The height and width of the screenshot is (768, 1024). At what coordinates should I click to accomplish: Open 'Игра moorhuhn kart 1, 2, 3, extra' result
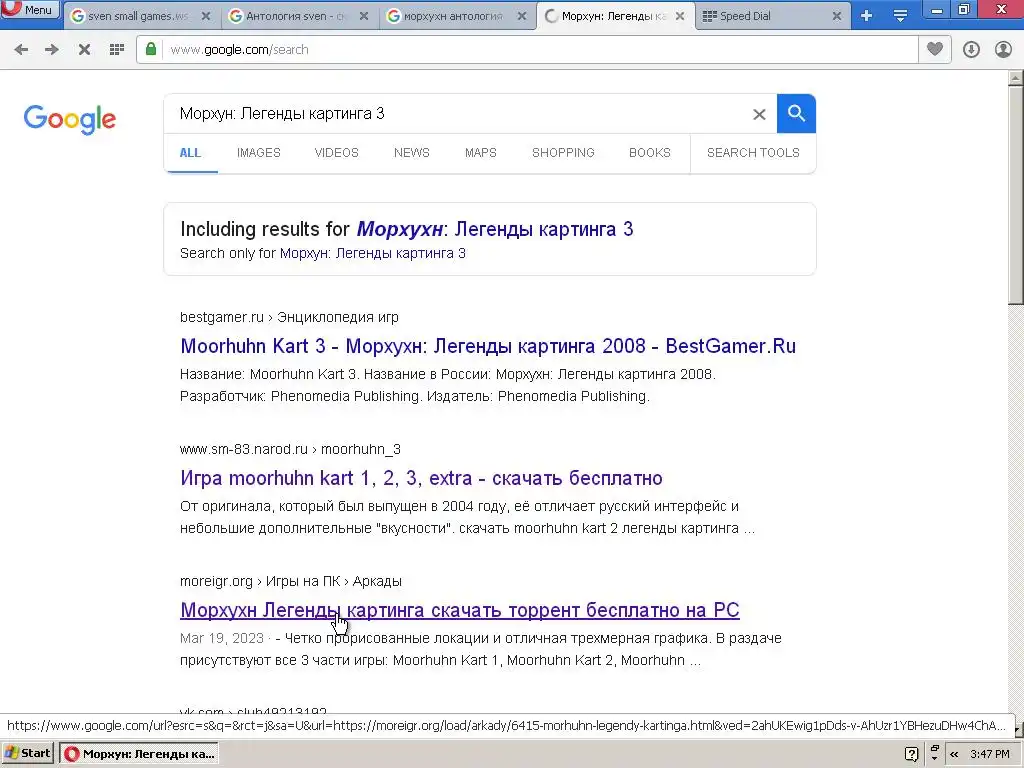(x=421, y=478)
